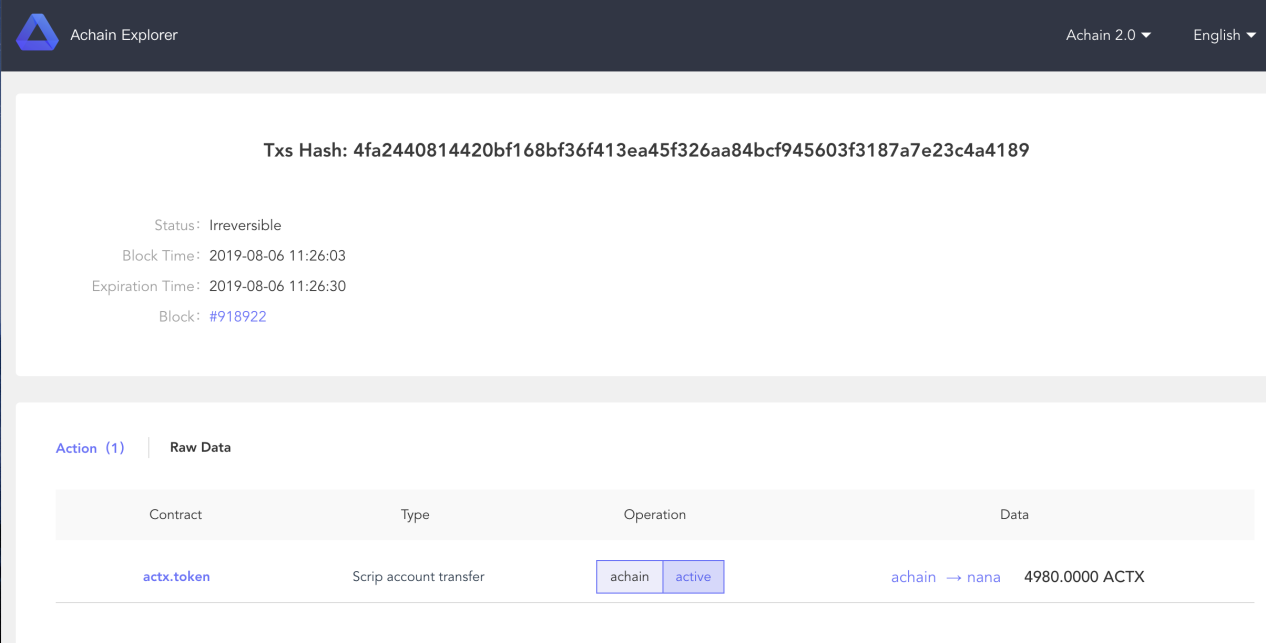Click the Irreversible status value
Viewport: 1266px width, 643px height.
(245, 225)
